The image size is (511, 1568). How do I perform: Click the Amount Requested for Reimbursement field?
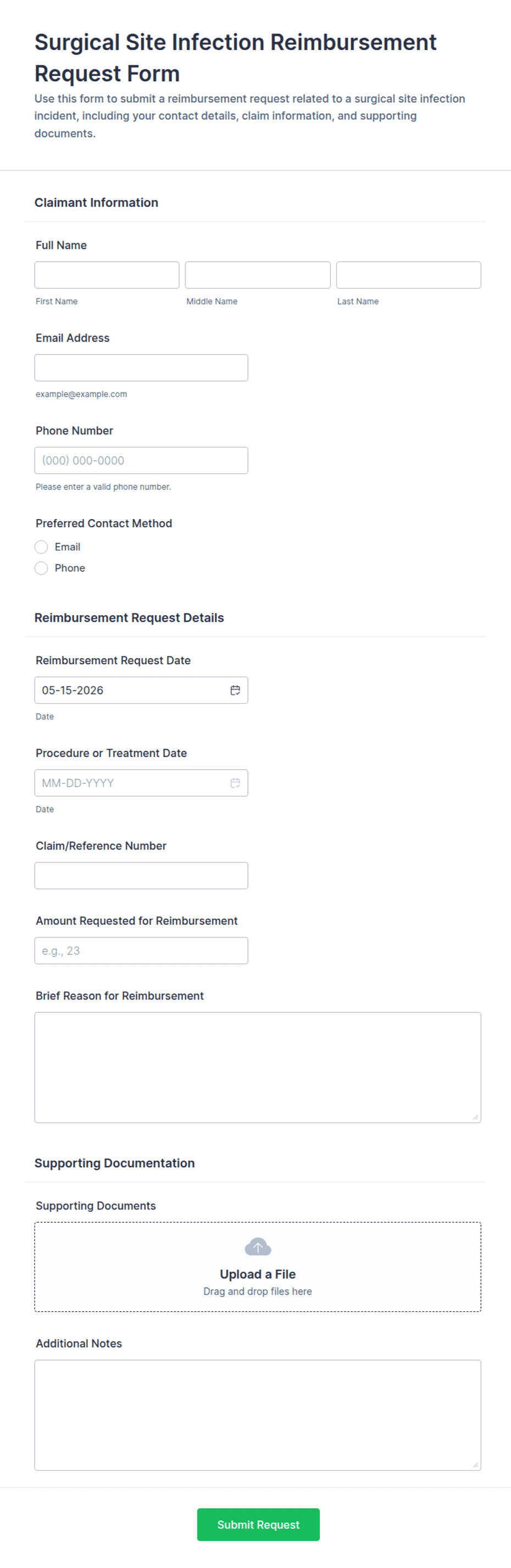pyautogui.click(x=141, y=950)
